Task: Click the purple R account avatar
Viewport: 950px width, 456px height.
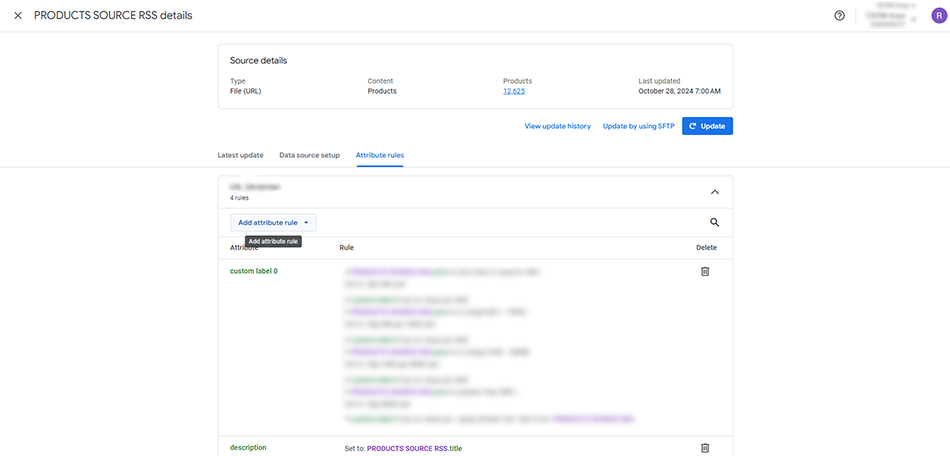Action: (x=937, y=15)
